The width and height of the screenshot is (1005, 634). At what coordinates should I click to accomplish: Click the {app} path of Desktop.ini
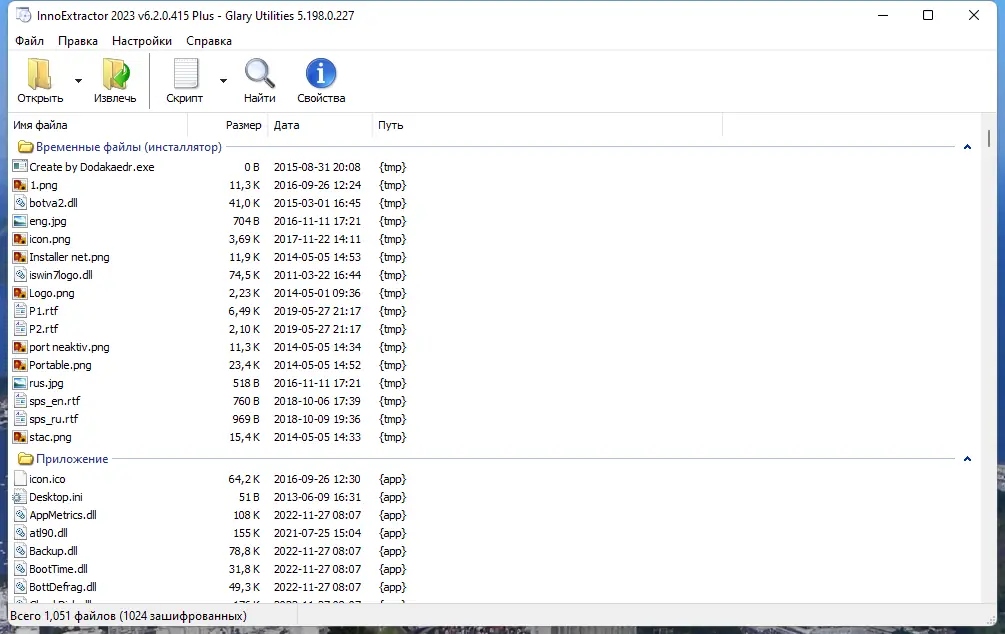tap(392, 497)
